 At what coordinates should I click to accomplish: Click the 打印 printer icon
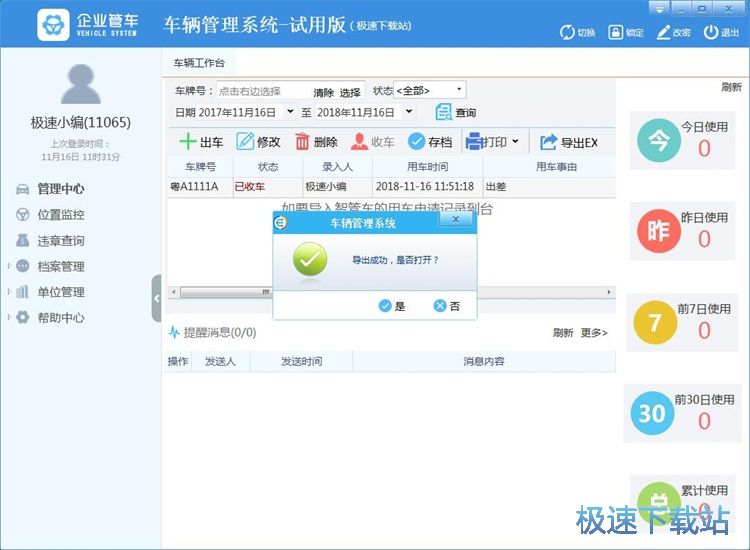tap(474, 142)
